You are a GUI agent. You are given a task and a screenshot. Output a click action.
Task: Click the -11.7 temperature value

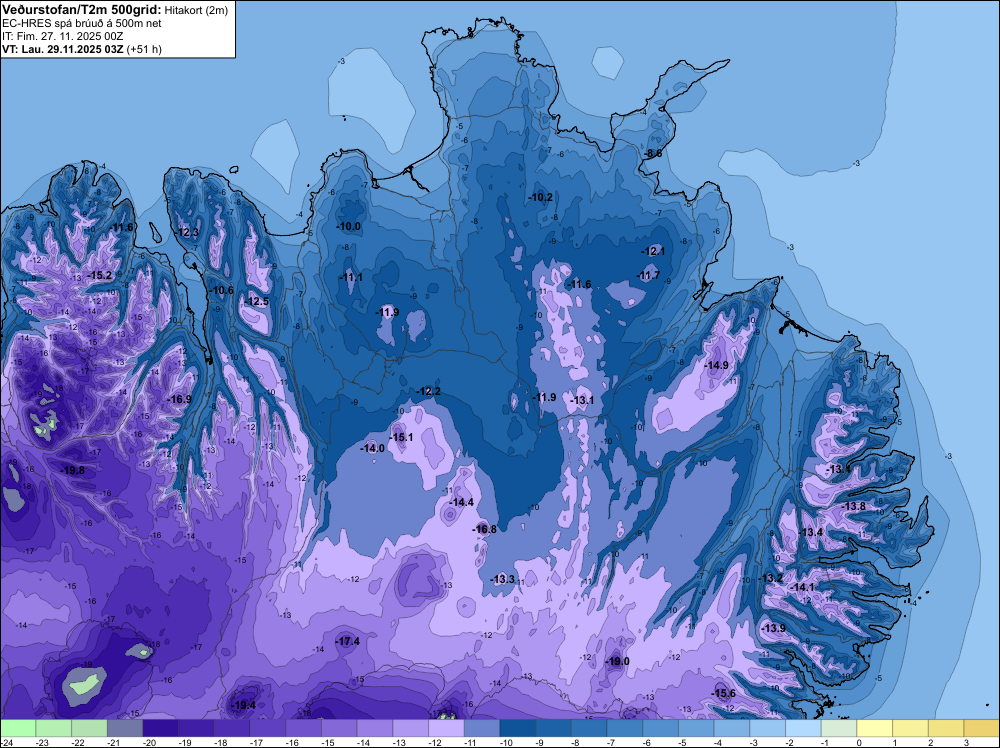click(648, 275)
